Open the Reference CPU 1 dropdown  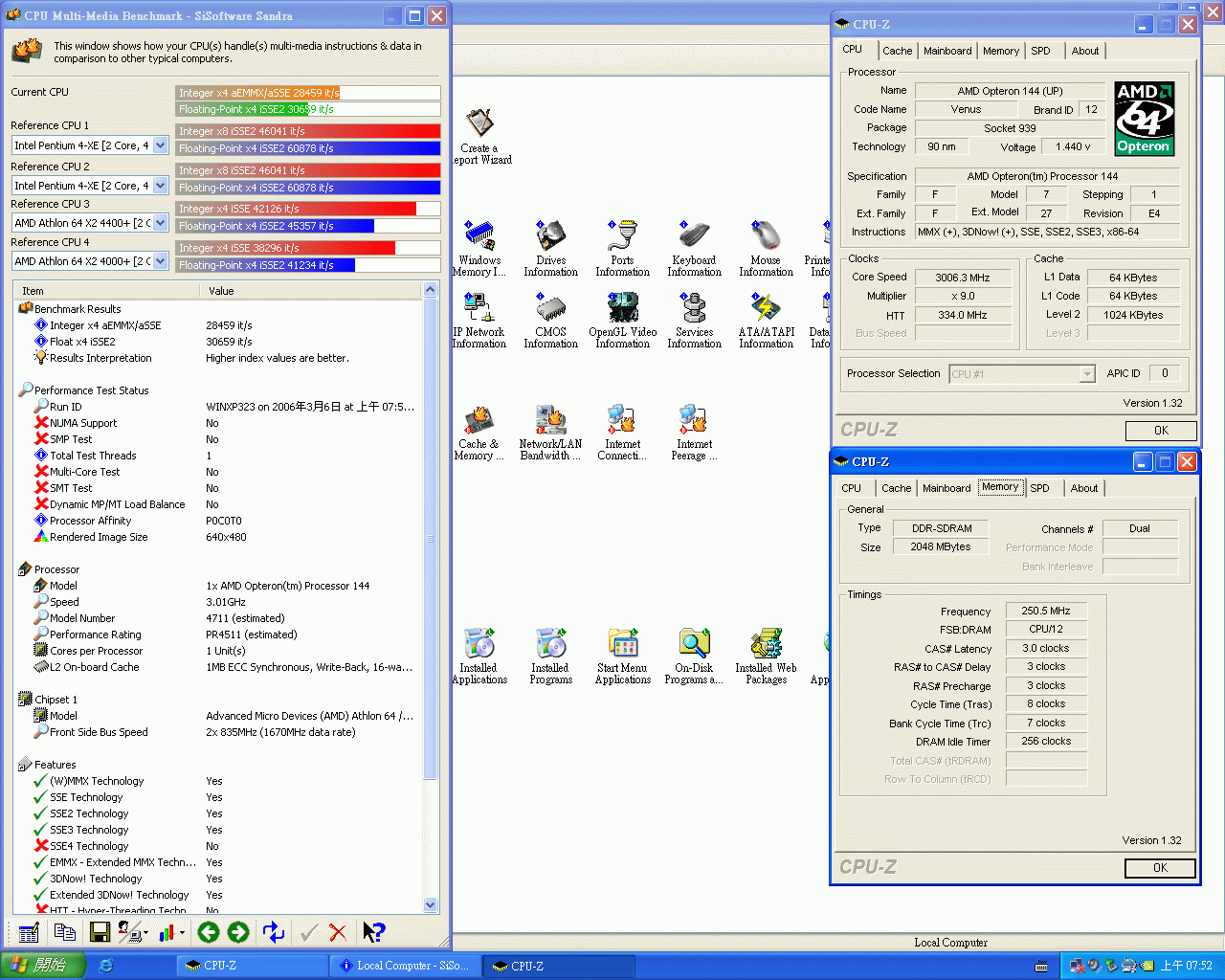click(x=160, y=145)
